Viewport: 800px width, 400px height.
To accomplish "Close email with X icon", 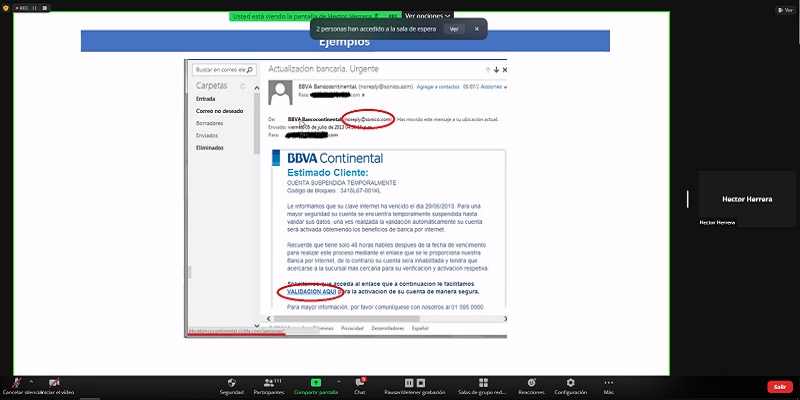I will [505, 69].
